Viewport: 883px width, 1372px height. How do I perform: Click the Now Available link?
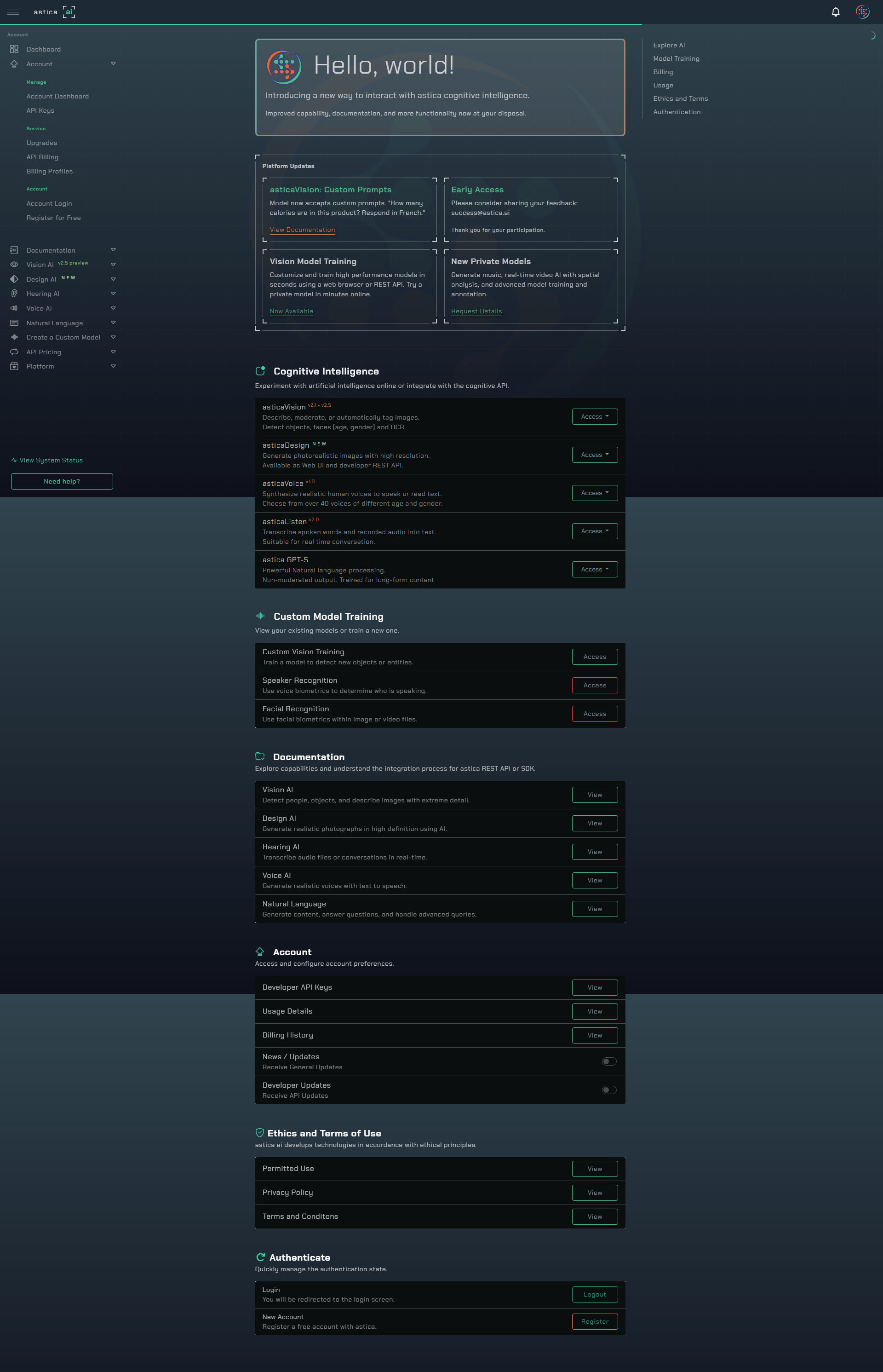291,311
